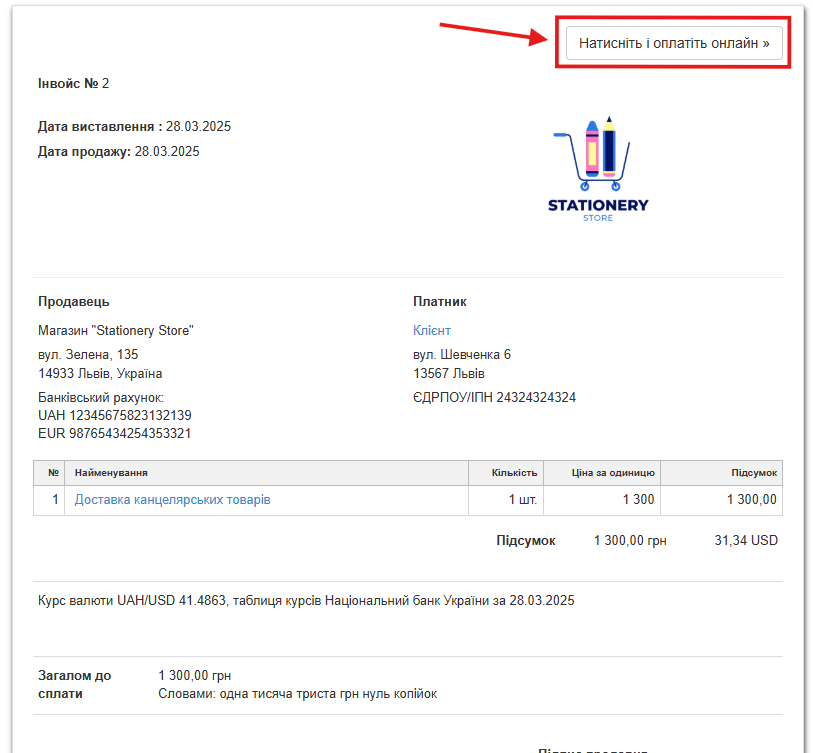Click the ЄДРПОУ/ІПН payer code
The width and height of the screenshot is (813, 753).
point(494,397)
